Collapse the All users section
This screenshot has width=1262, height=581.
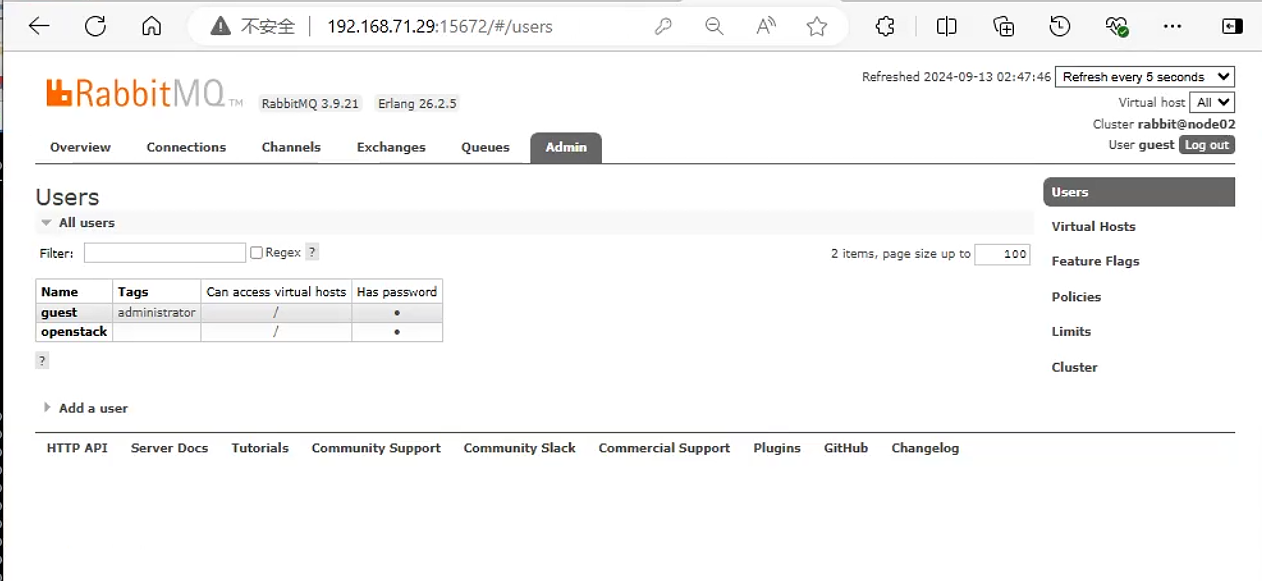point(78,223)
